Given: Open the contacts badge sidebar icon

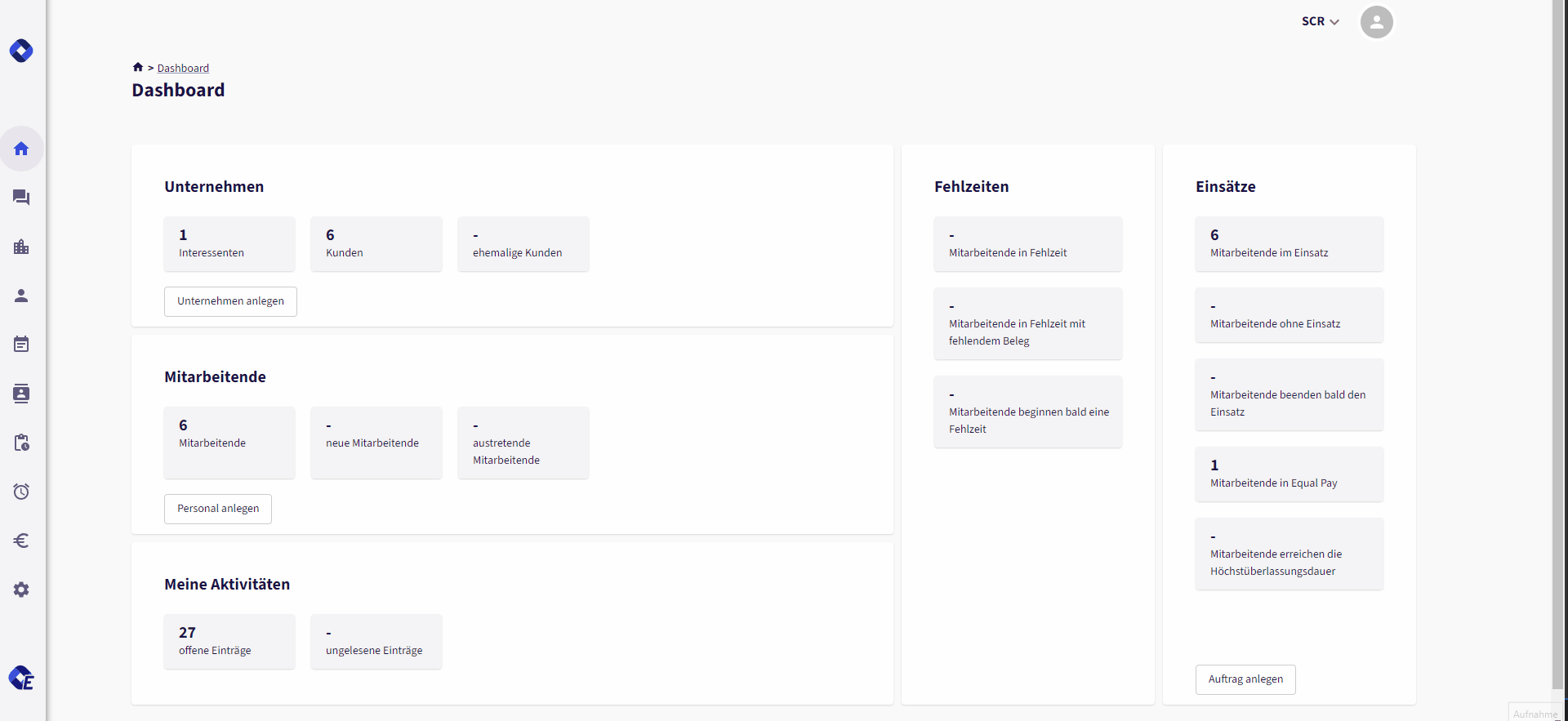Looking at the screenshot, I should (21, 394).
